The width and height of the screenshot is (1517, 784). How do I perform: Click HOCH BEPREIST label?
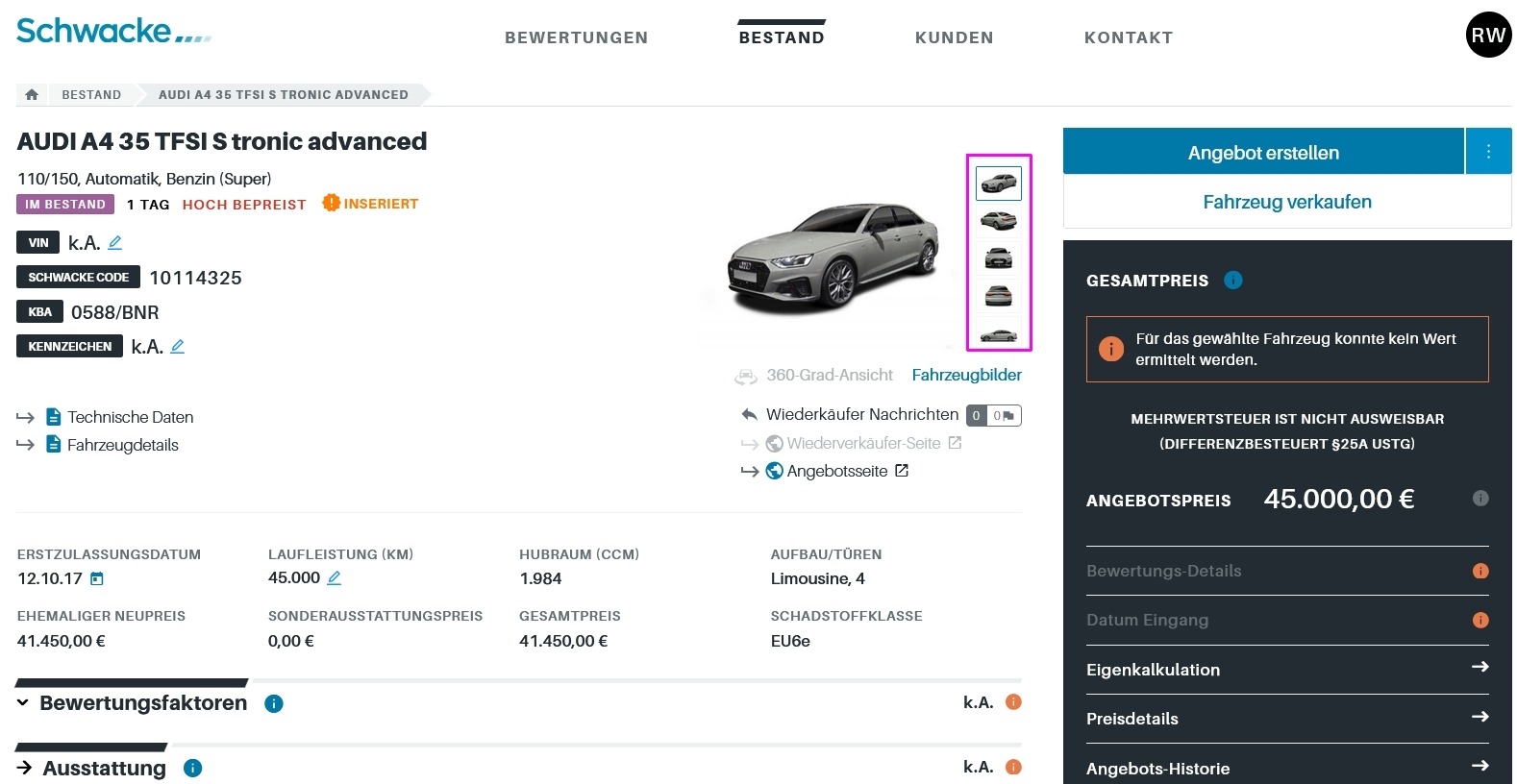[244, 205]
